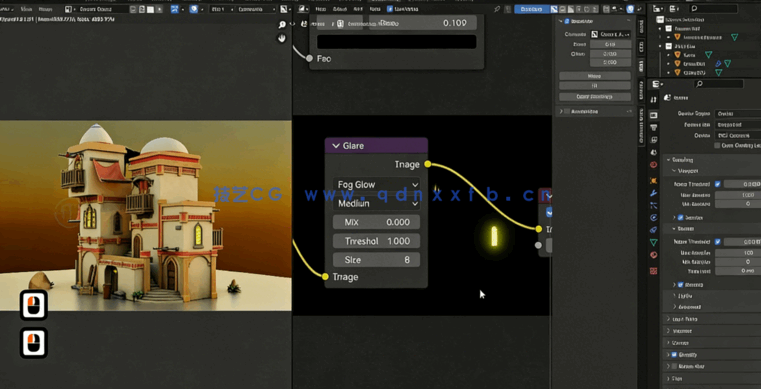Open the World properties tab icon
The image size is (761, 389).
click(653, 165)
